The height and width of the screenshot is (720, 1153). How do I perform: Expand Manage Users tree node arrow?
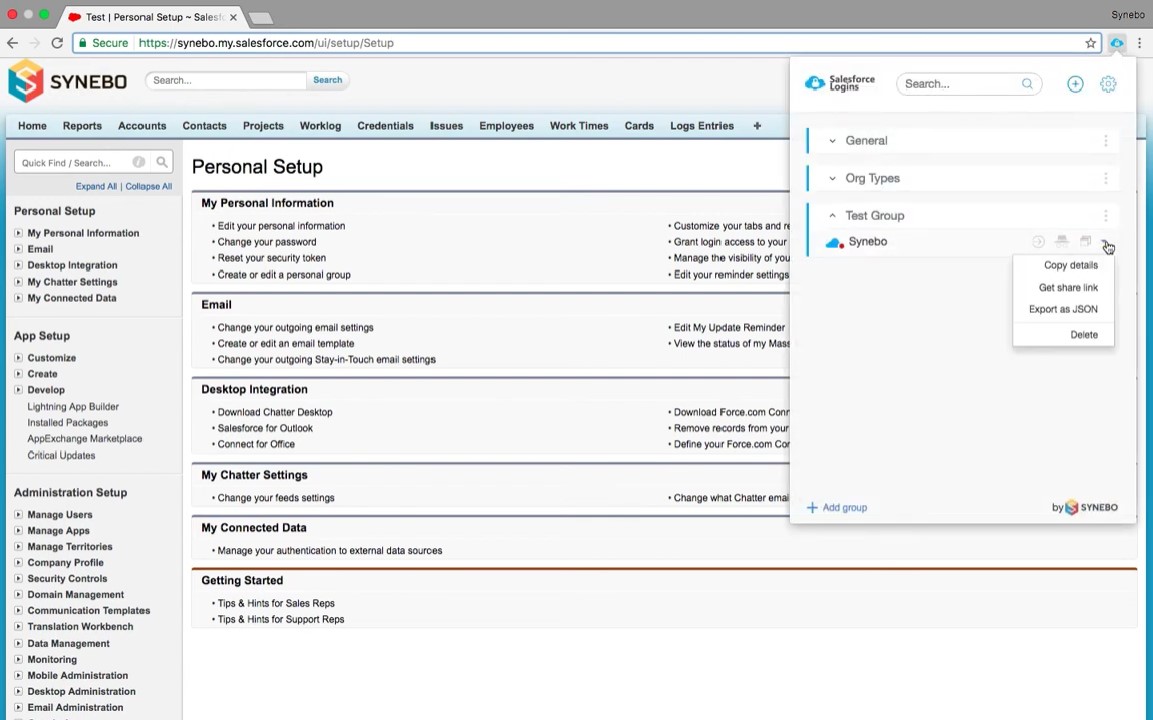click(18, 514)
